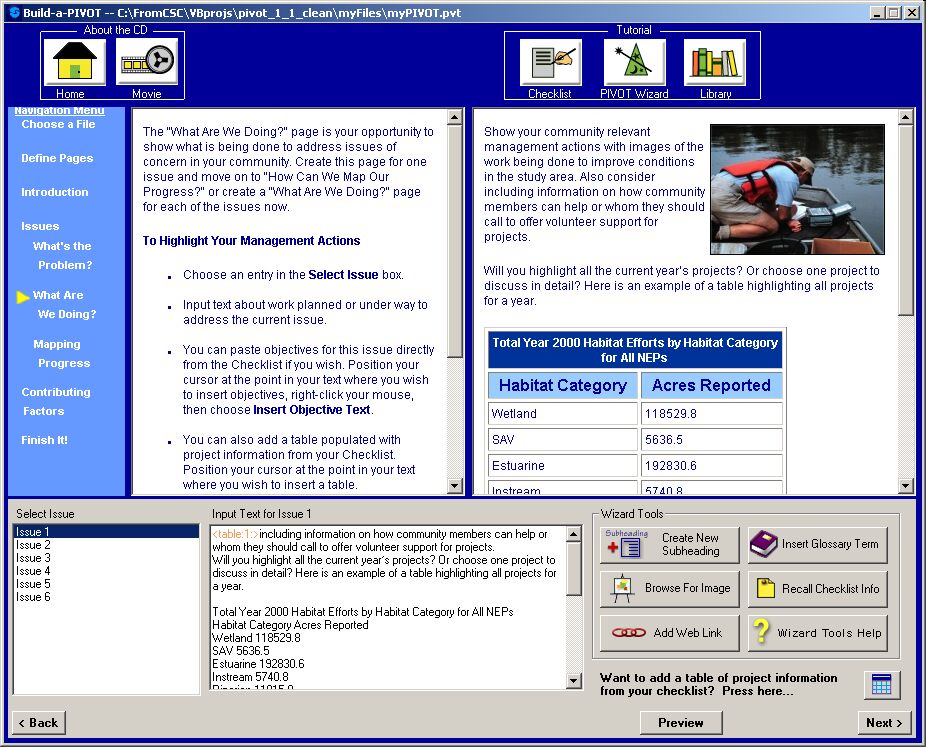Screen dimensions: 926x747
Task: Click Recall Checklist Info tool
Action: pos(818,589)
